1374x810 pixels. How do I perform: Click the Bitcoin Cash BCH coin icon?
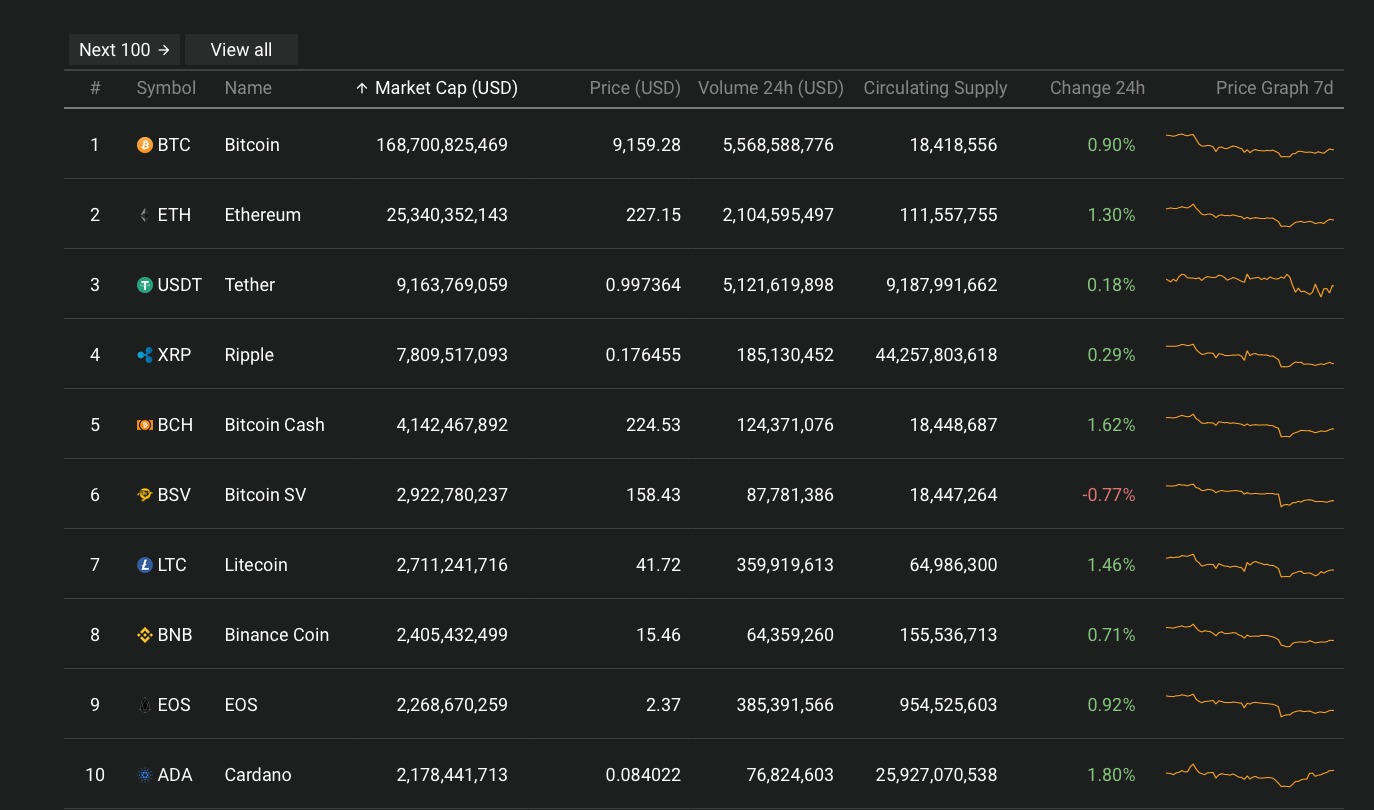pyautogui.click(x=145, y=425)
